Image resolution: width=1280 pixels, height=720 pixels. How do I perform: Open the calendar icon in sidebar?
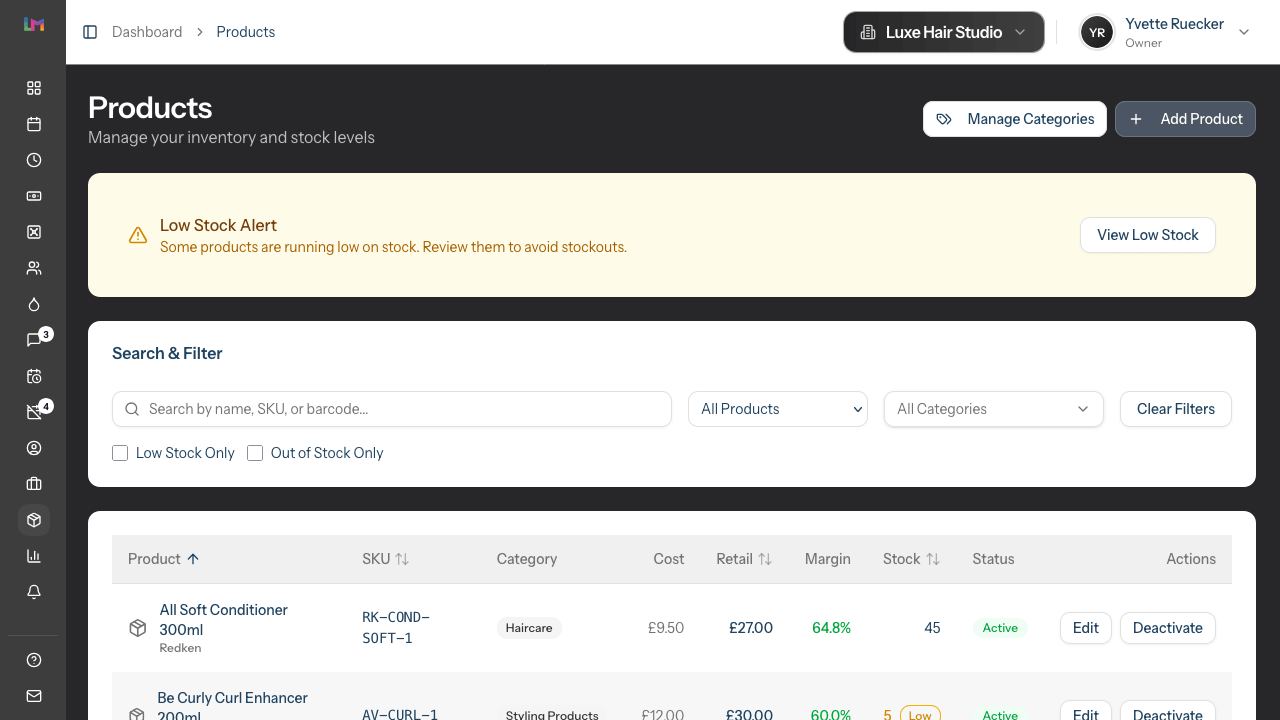(34, 124)
